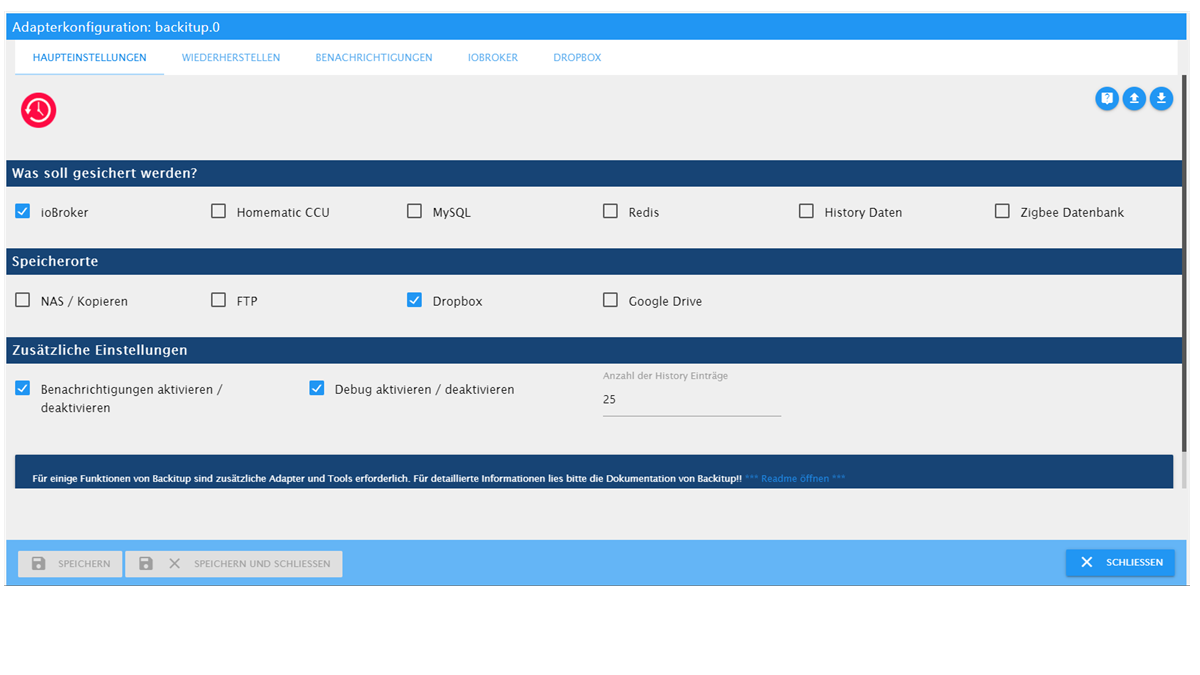Open the Benachrichtigungen tab
Image resolution: width=1200 pixels, height=675 pixels.
(374, 58)
